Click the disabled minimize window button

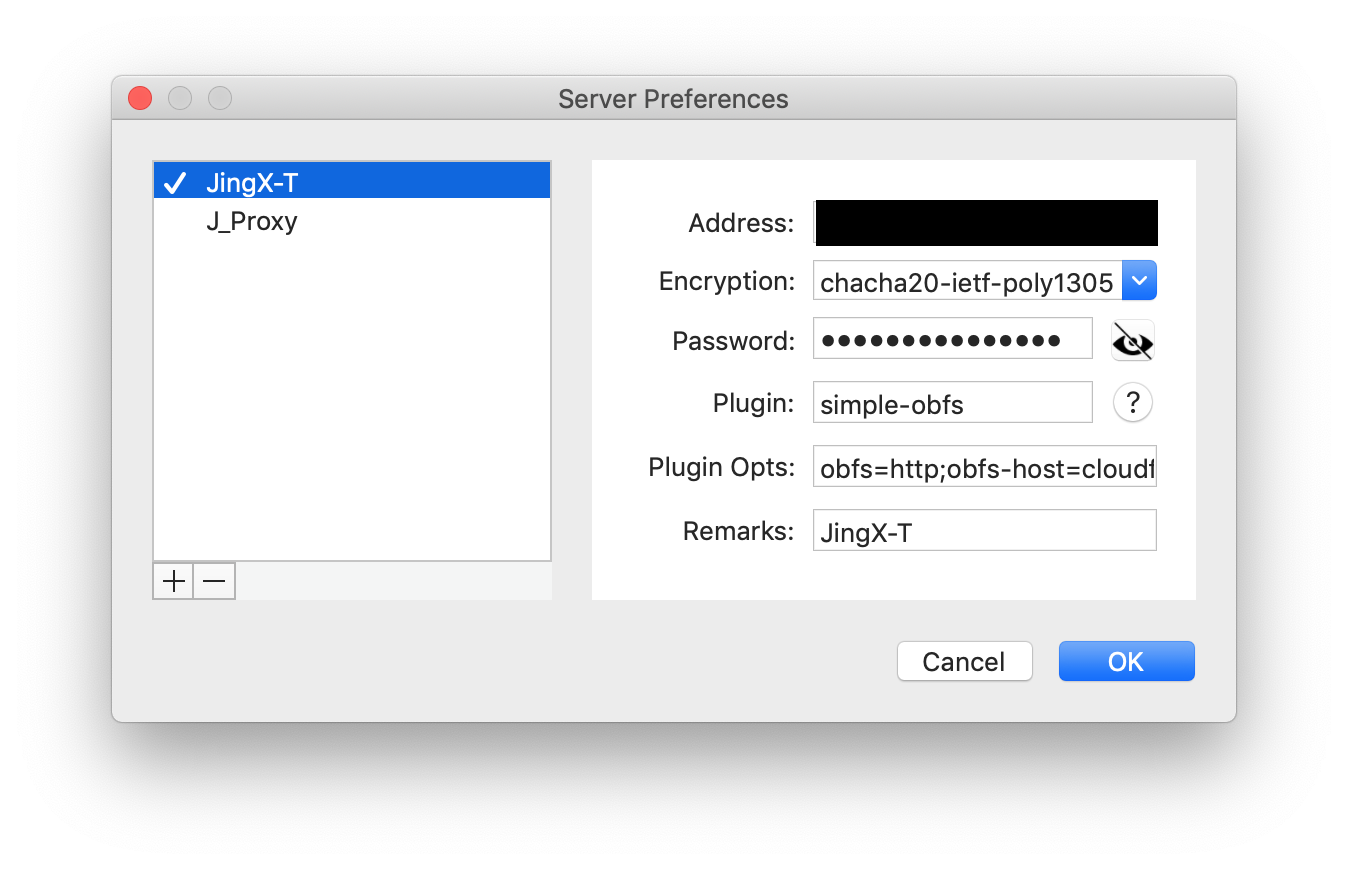(x=180, y=98)
